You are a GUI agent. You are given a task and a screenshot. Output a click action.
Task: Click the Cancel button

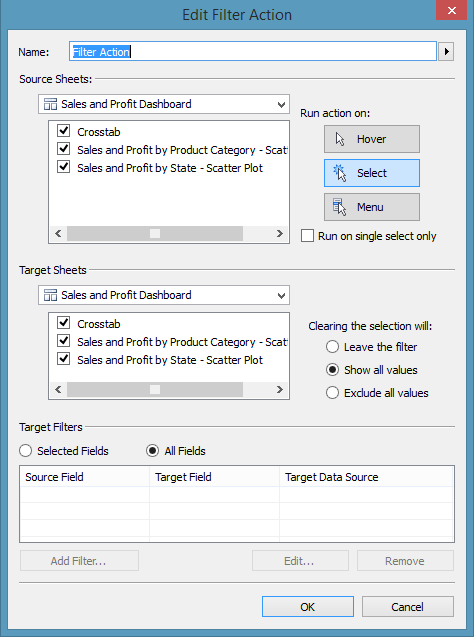point(407,607)
